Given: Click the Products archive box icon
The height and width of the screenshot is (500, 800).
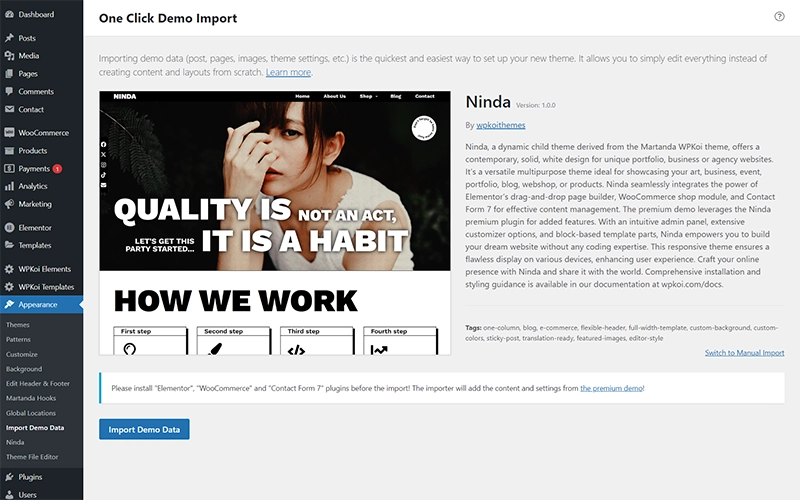Looking at the screenshot, I should coord(9,151).
